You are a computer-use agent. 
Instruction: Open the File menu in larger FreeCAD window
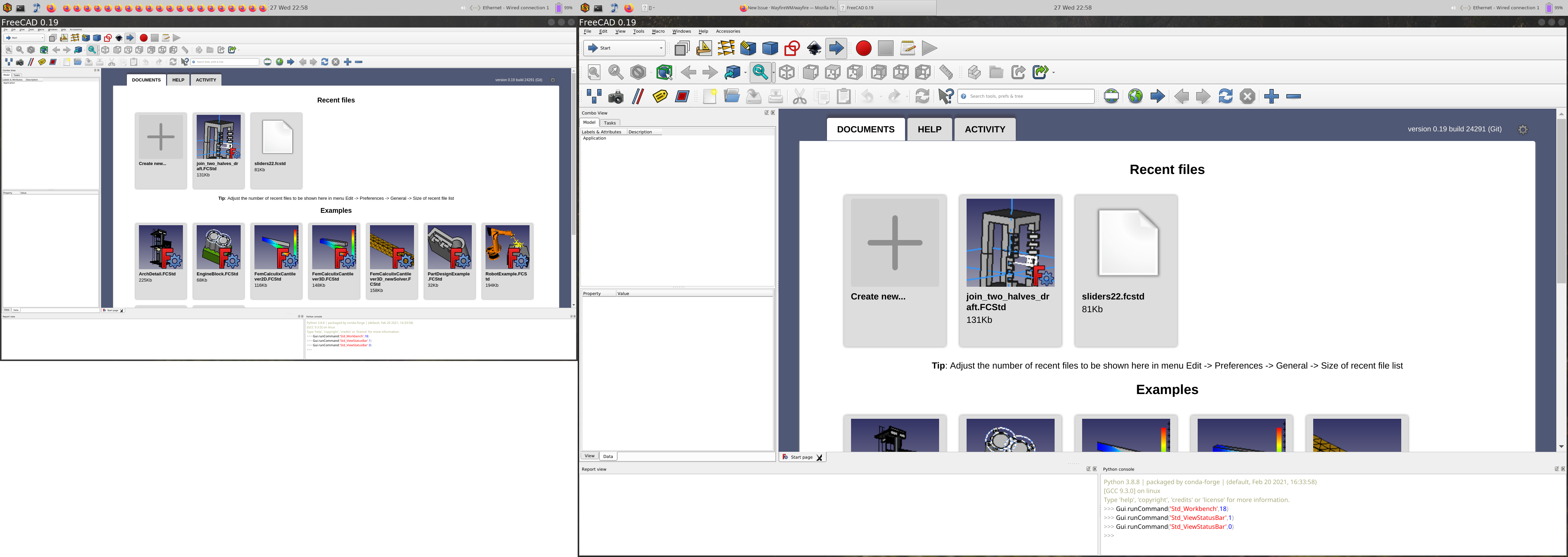click(587, 31)
